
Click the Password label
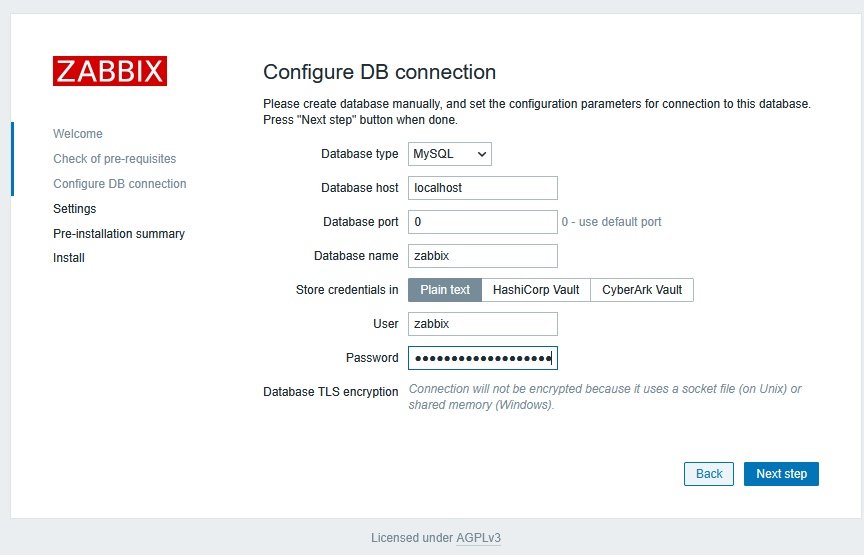tap(372, 358)
